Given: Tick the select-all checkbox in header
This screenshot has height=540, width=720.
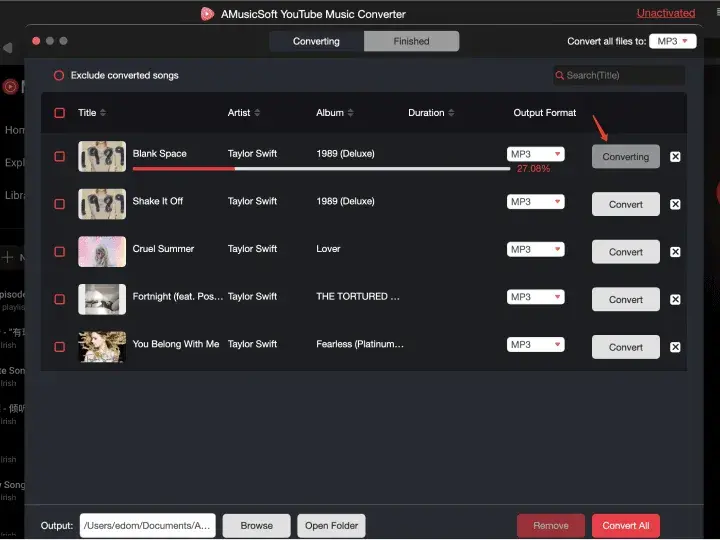Looking at the screenshot, I should tap(60, 113).
